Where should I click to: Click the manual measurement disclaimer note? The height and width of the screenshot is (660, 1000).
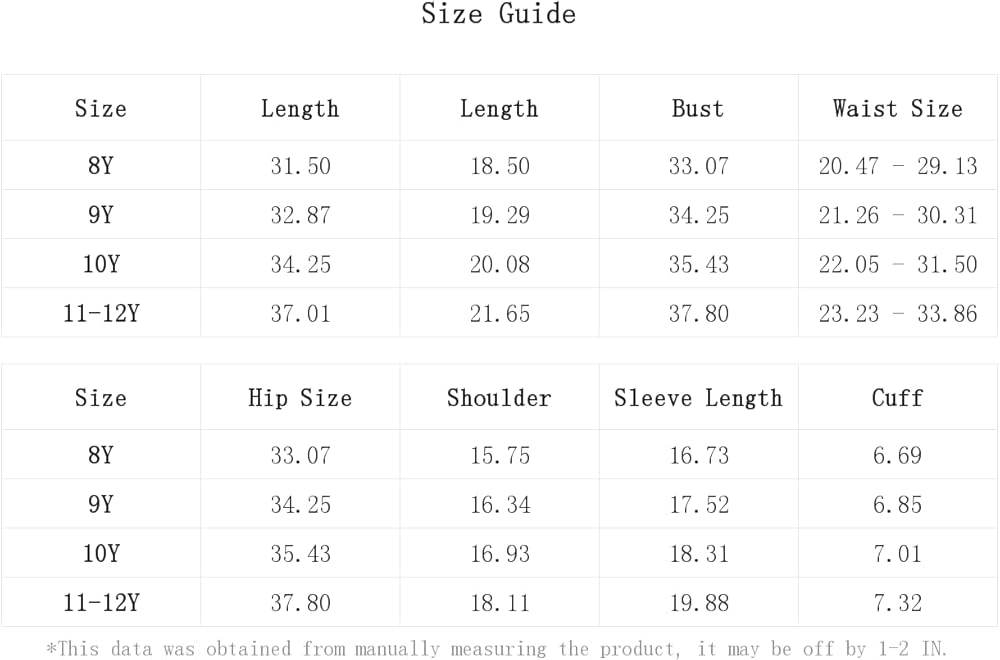point(498,648)
